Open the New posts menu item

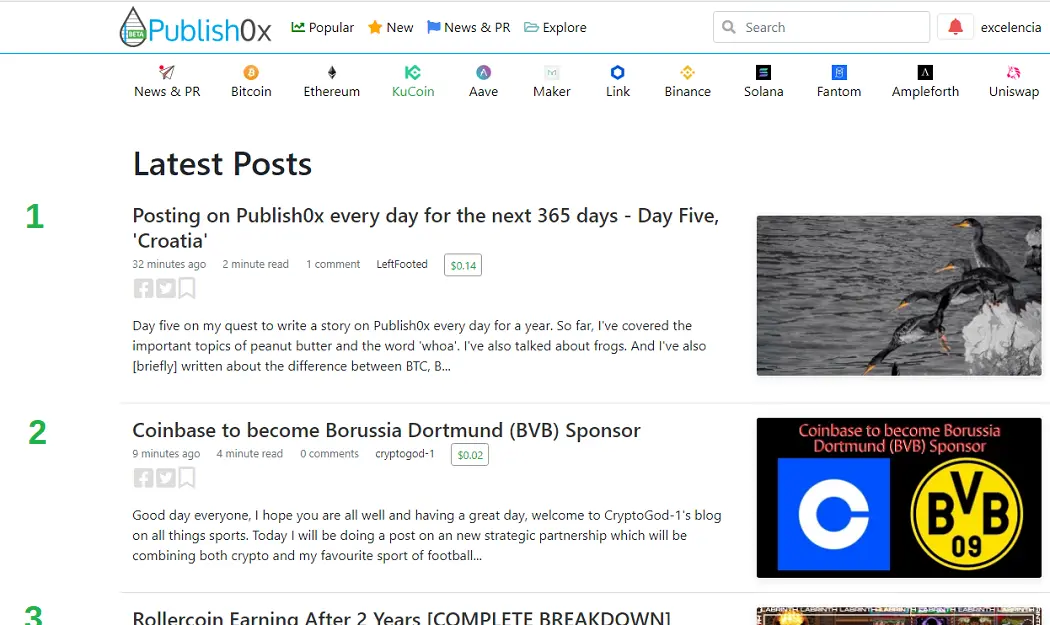(x=390, y=27)
